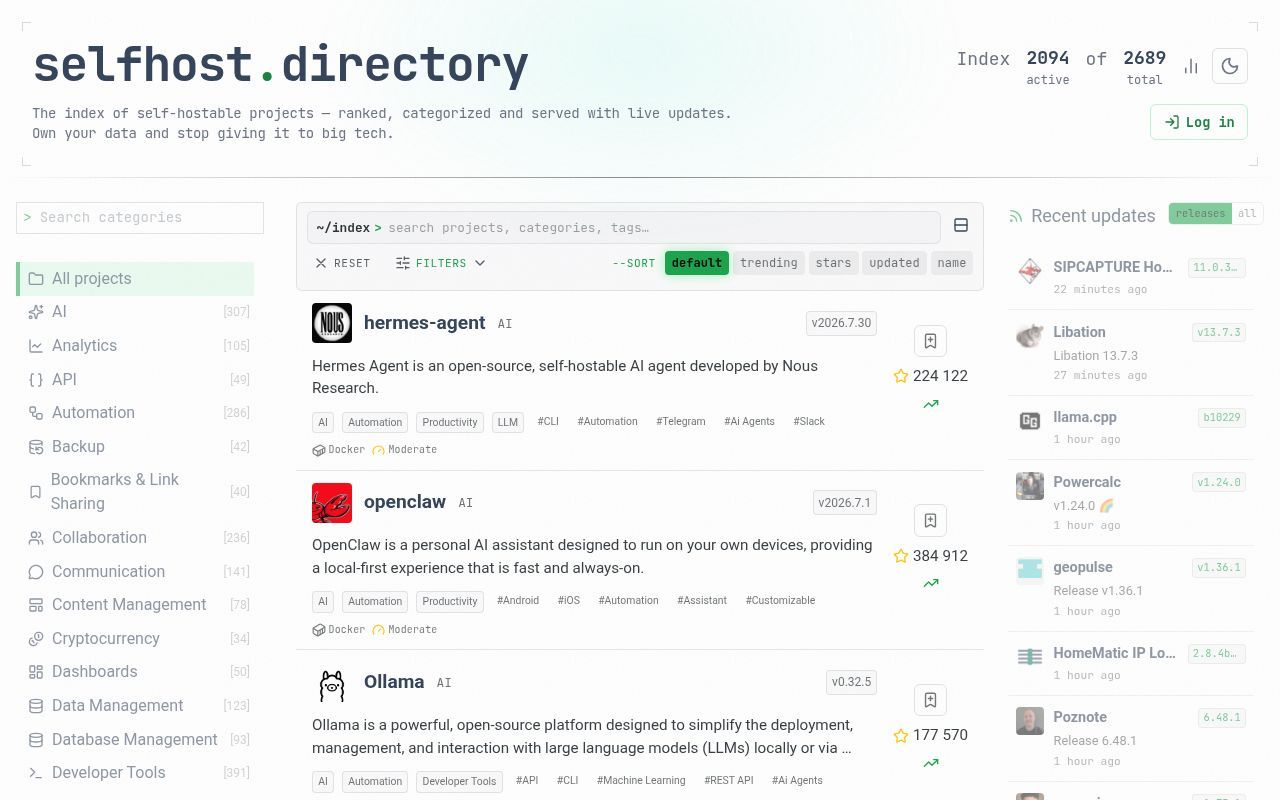Viewport: 1280px width, 800px height.
Task: Open the Powercalc recent update
Action: (1130, 502)
